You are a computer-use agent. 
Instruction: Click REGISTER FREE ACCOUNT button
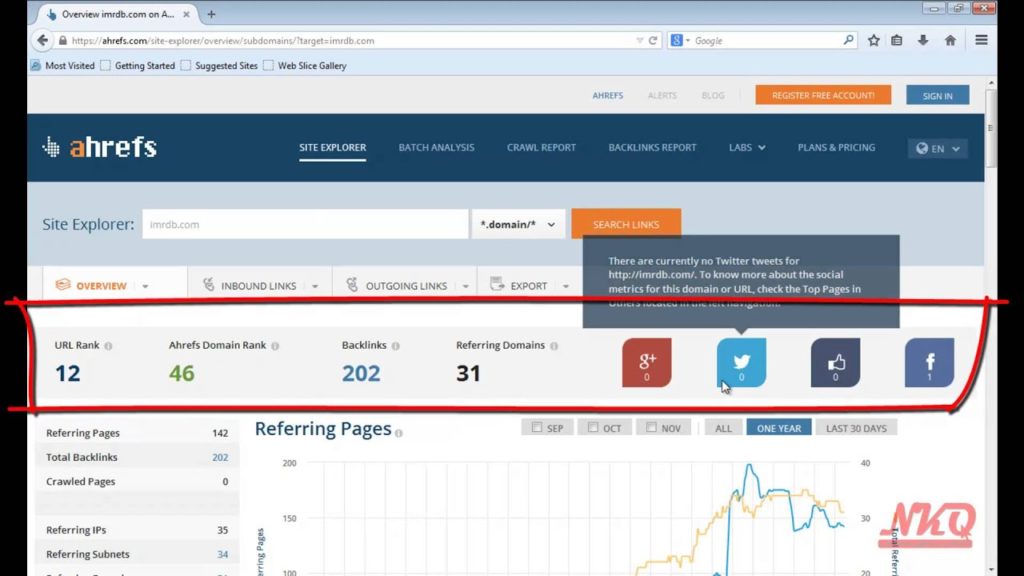tap(823, 95)
